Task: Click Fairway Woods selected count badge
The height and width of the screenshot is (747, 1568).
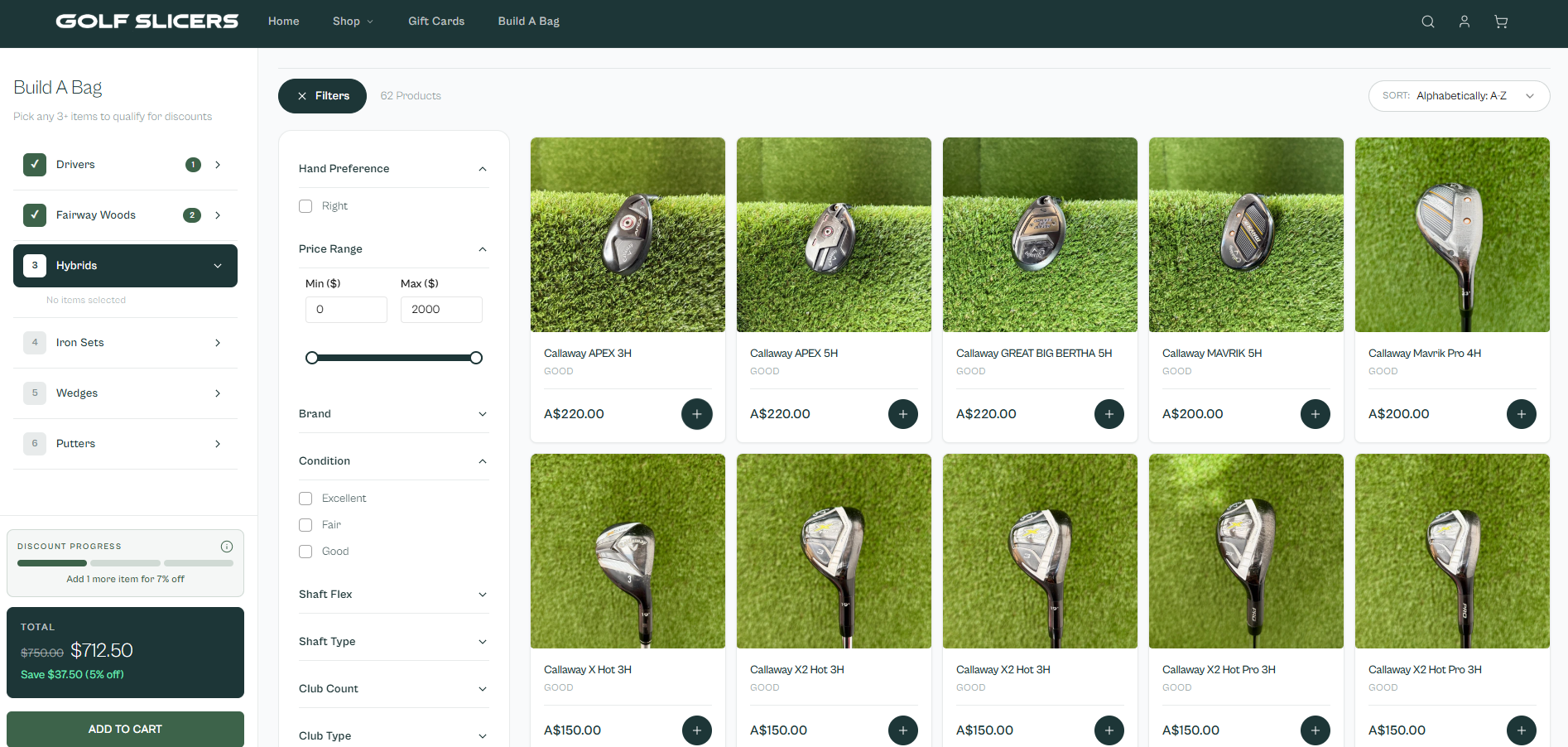Action: coord(192,215)
